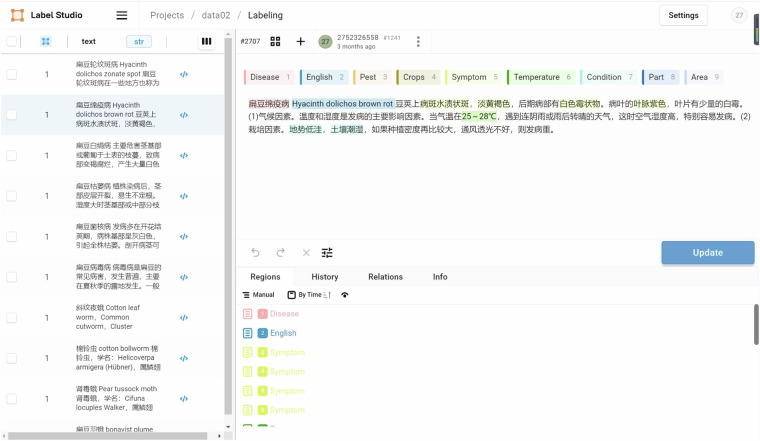
Task: Check the Pear tussock moth task checkbox
Action: [x=12, y=399]
